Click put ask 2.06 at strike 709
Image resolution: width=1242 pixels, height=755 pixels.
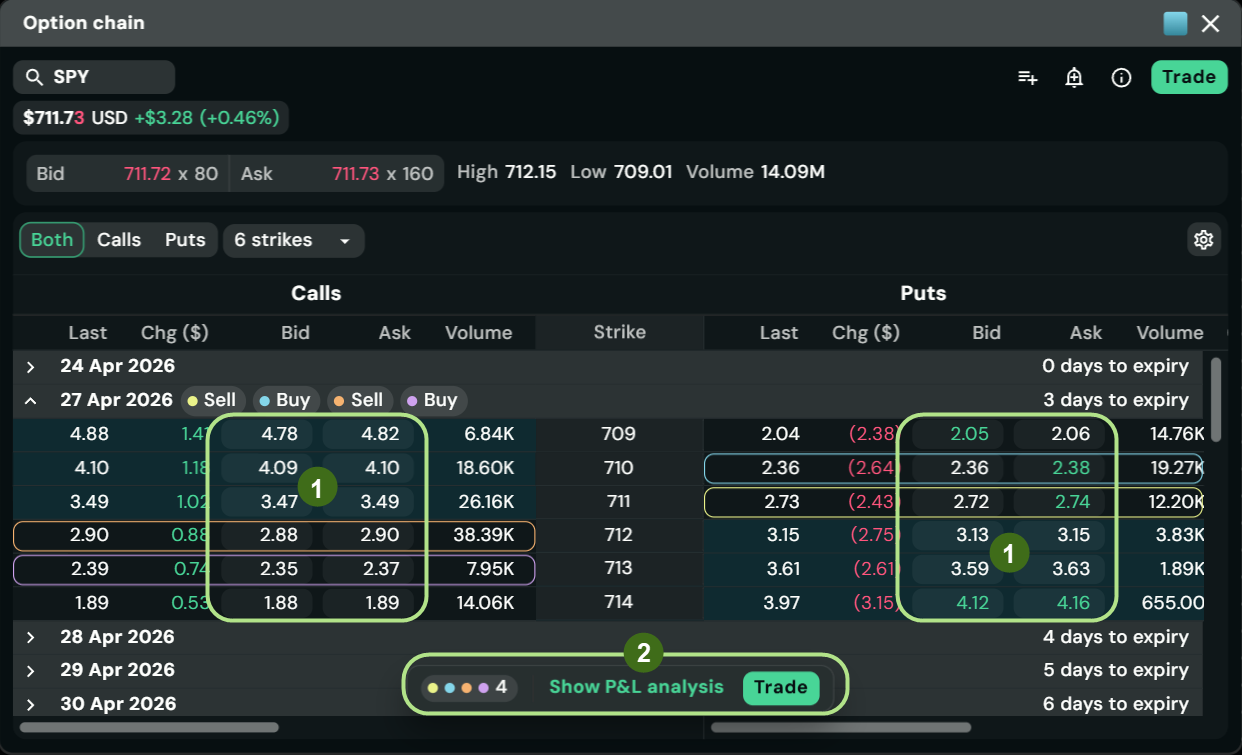pos(1059,434)
